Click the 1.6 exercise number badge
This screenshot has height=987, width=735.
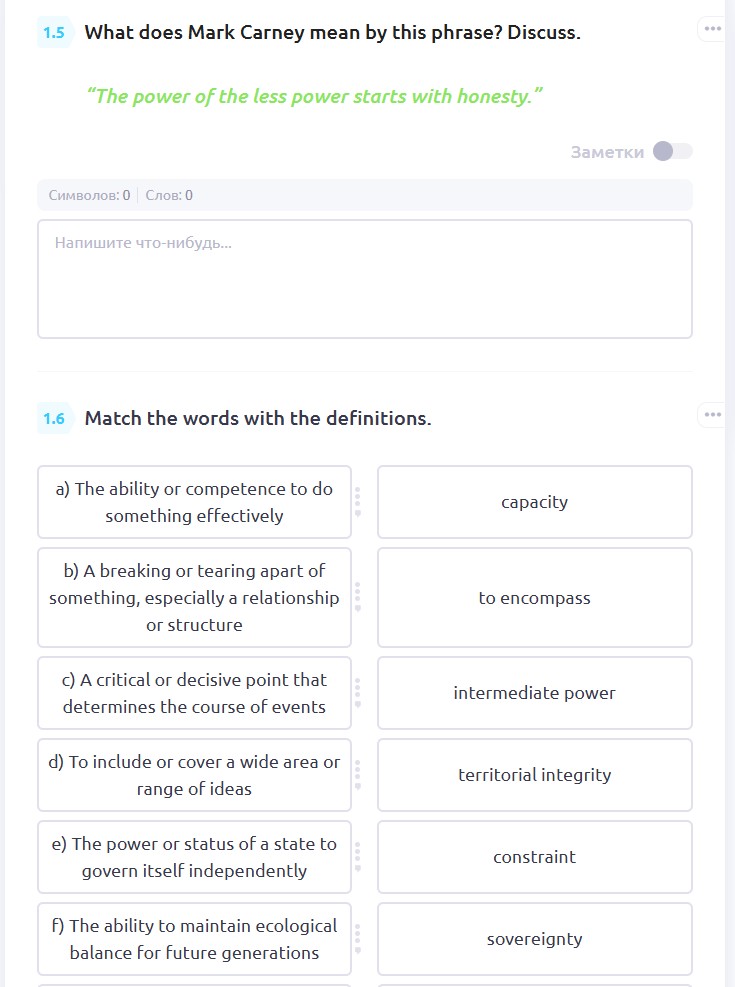[x=54, y=418]
